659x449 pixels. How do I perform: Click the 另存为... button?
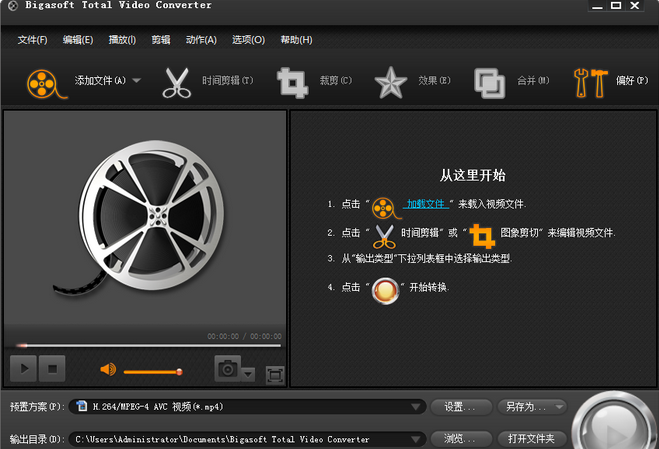pos(526,407)
